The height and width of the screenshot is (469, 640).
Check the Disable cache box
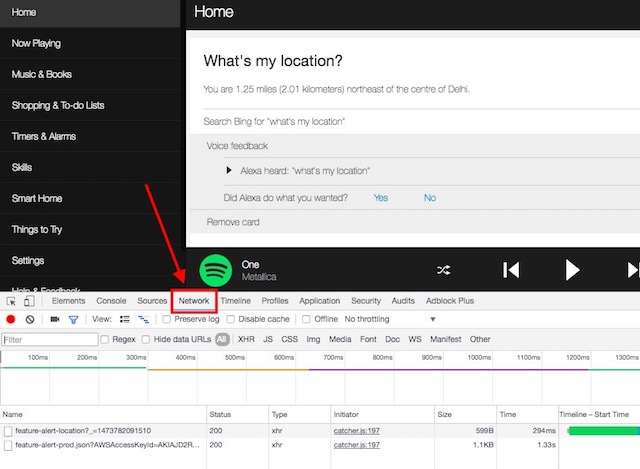click(x=231, y=319)
